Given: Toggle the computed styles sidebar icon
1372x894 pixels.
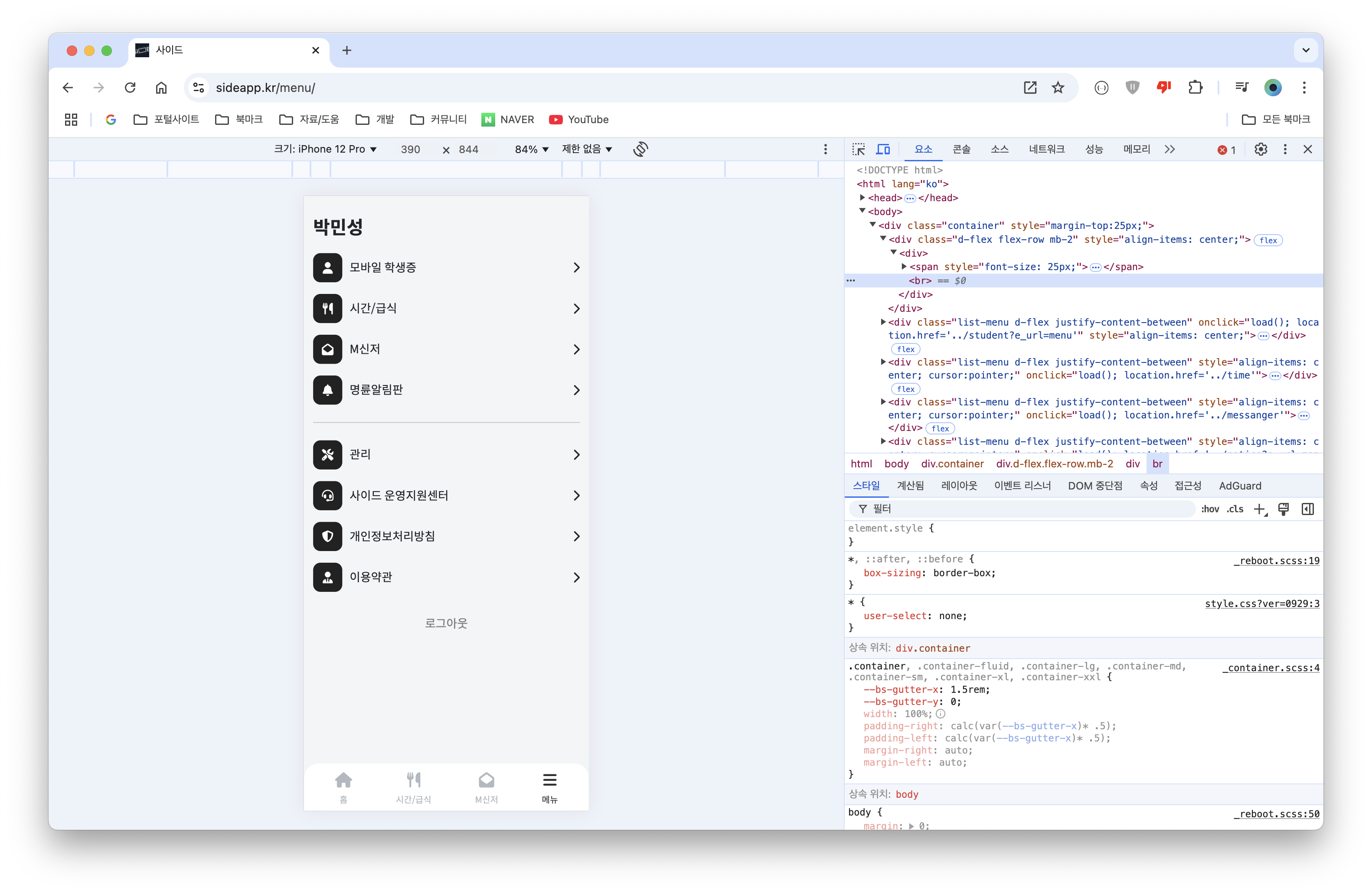Looking at the screenshot, I should (1307, 509).
